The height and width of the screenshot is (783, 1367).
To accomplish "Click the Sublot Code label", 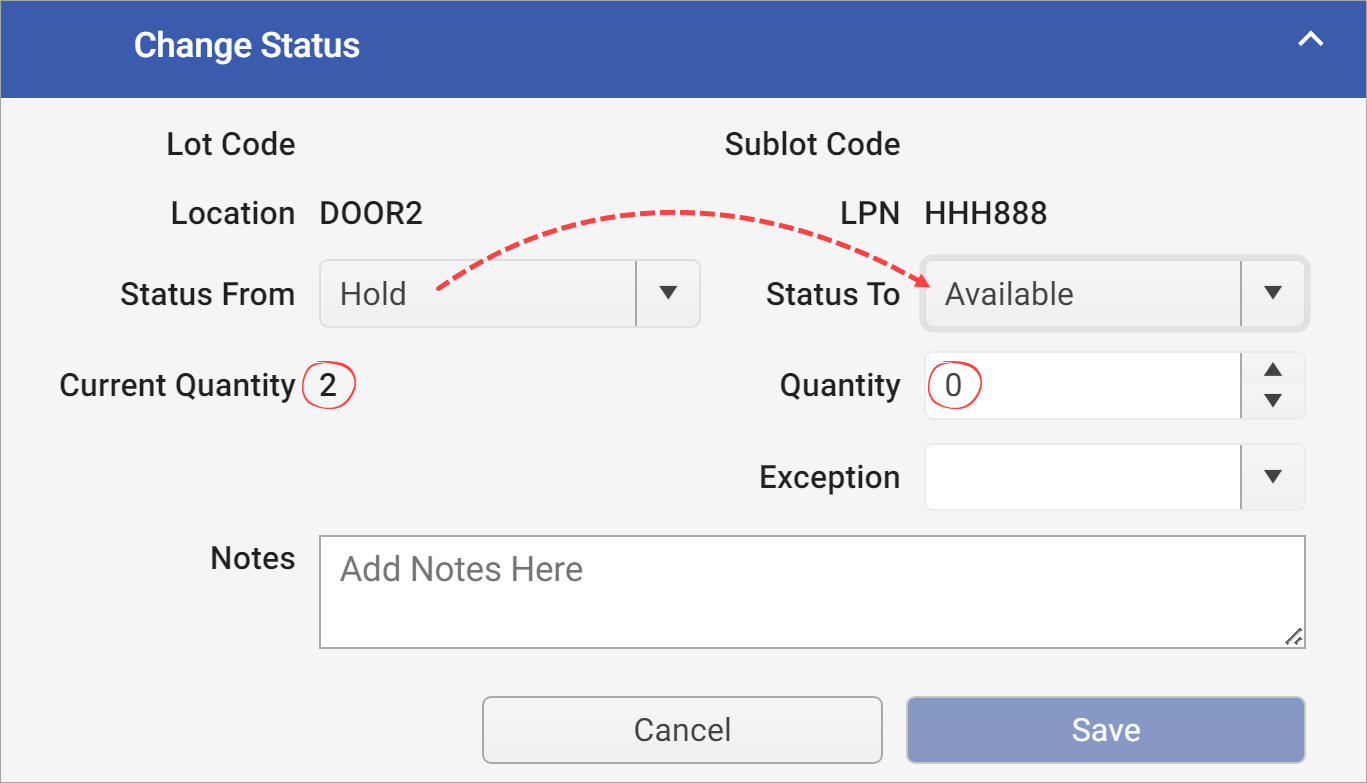I will [812, 144].
